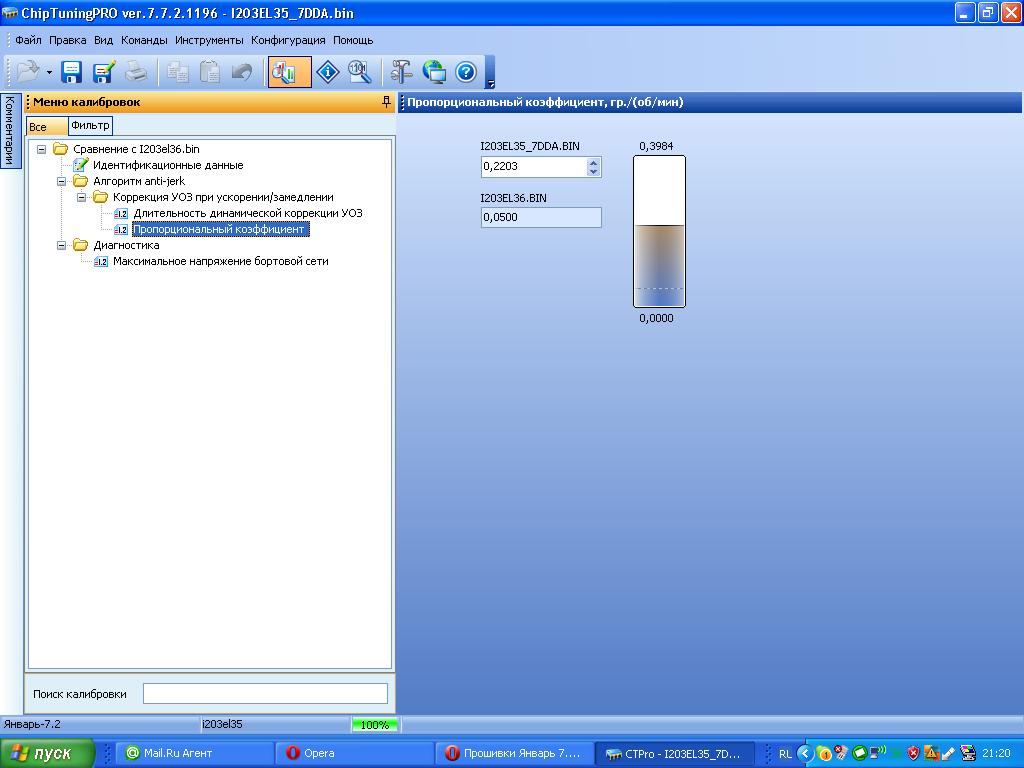The image size is (1024, 768).
Task: Collapse the Коррекция УОЗ при ускорении/замедлении folder
Action: coord(82,197)
